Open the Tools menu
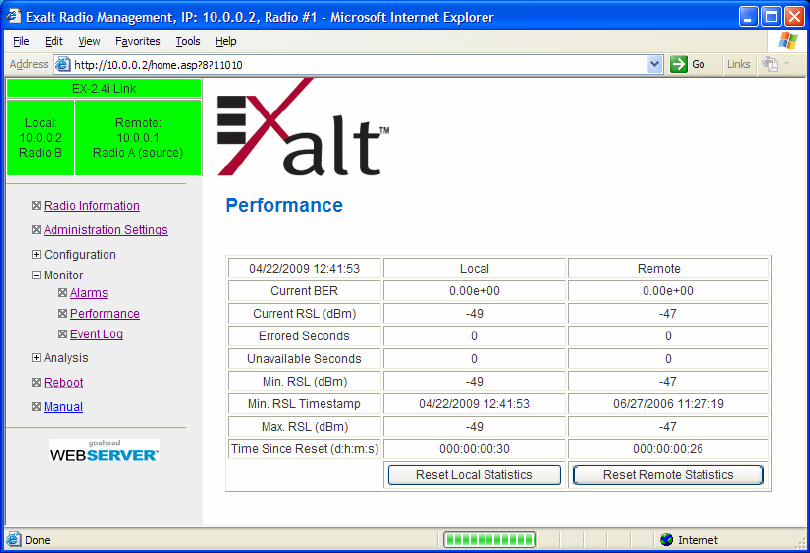This screenshot has height=553, width=810. pos(188,41)
